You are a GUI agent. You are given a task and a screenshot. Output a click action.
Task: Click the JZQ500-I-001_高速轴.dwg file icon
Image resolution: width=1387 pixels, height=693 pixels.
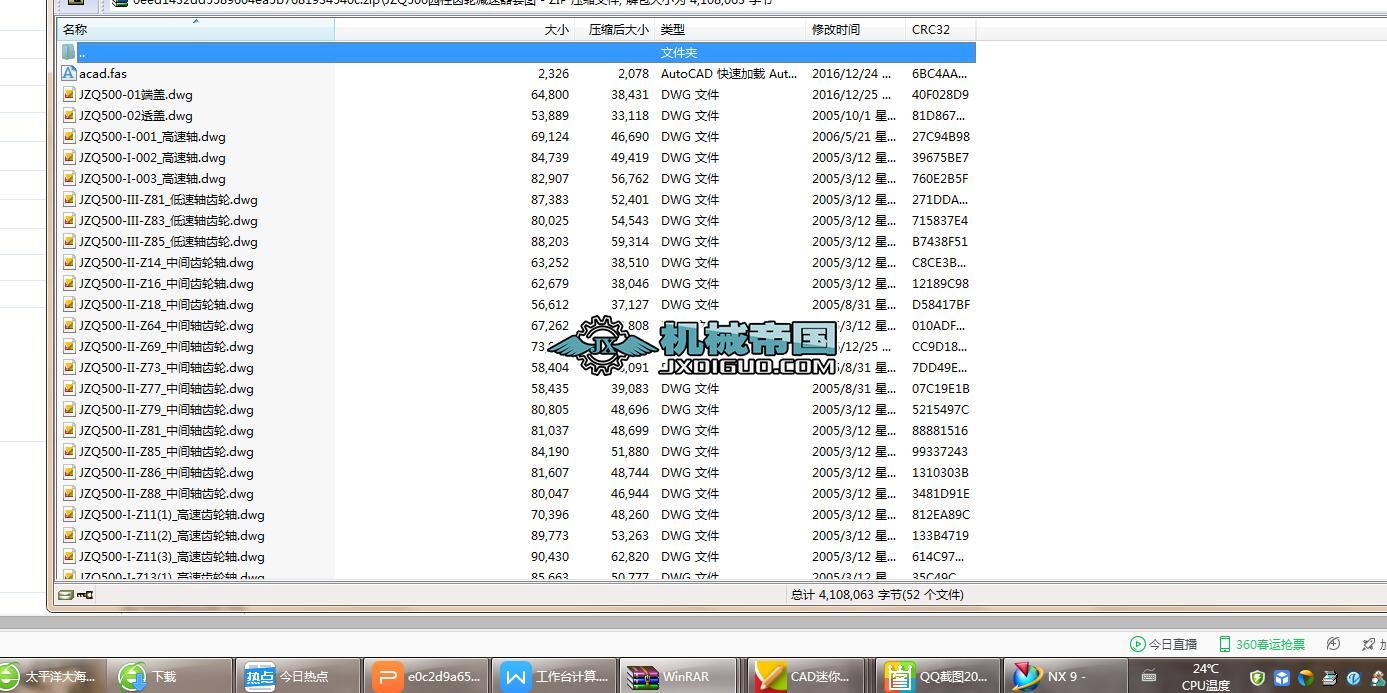[69, 136]
